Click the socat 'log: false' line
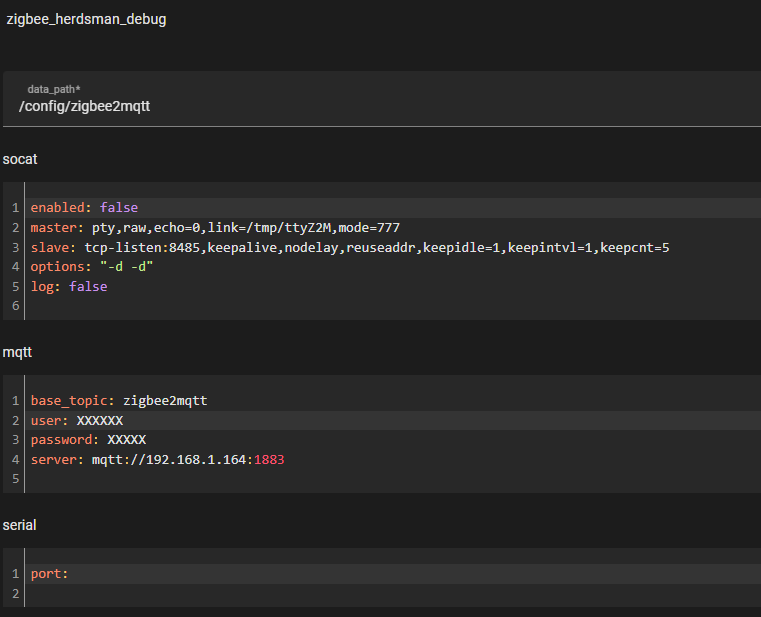This screenshot has width=761, height=617. click(x=68, y=286)
